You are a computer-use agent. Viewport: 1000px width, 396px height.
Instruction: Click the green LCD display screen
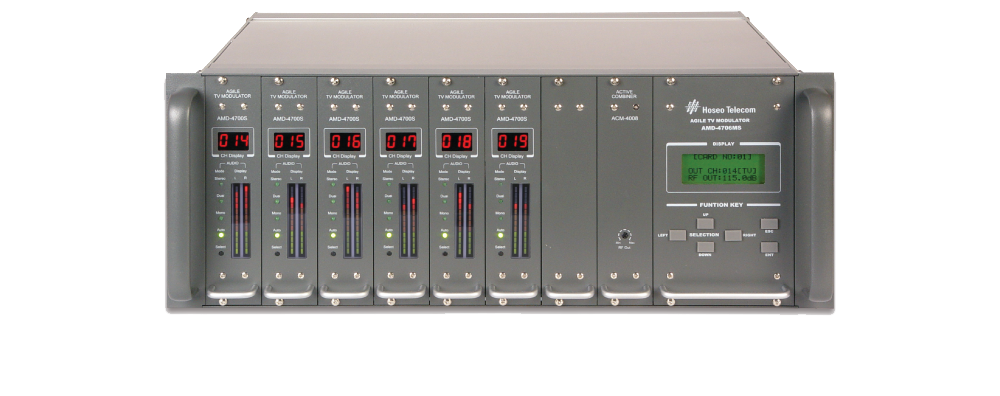723,169
